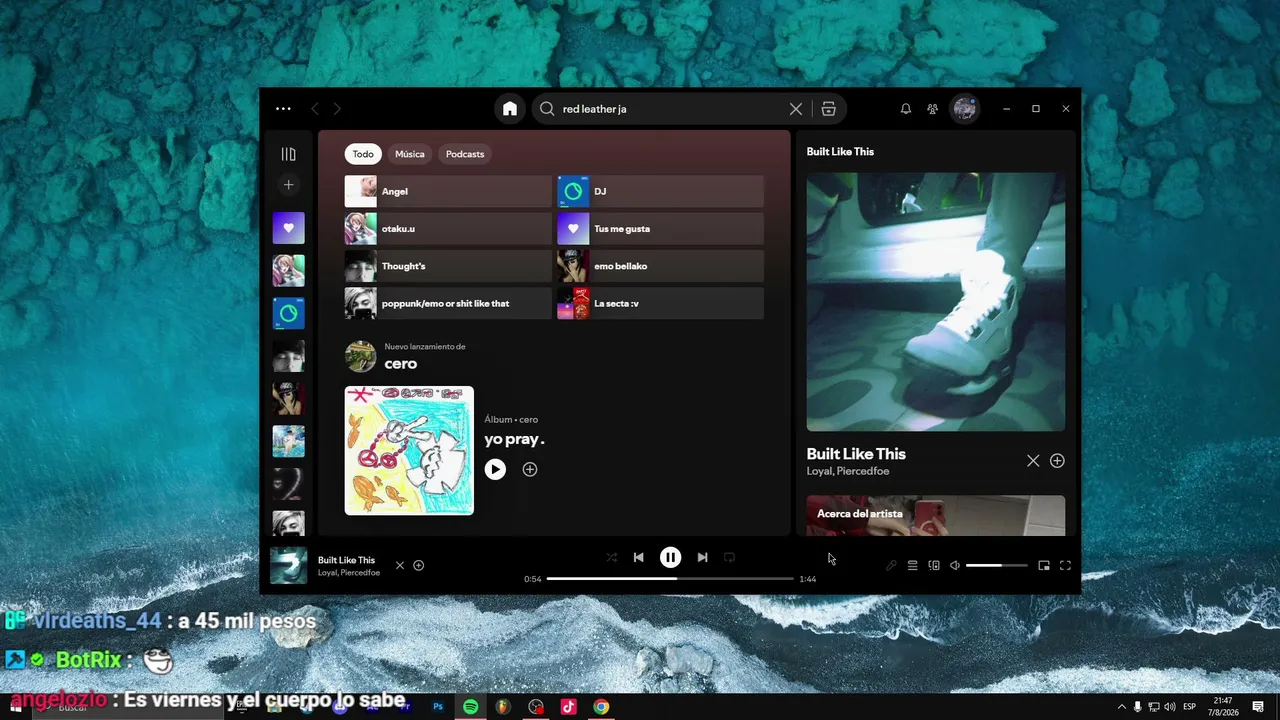
Task: Select the Música filter chip
Action: click(410, 154)
